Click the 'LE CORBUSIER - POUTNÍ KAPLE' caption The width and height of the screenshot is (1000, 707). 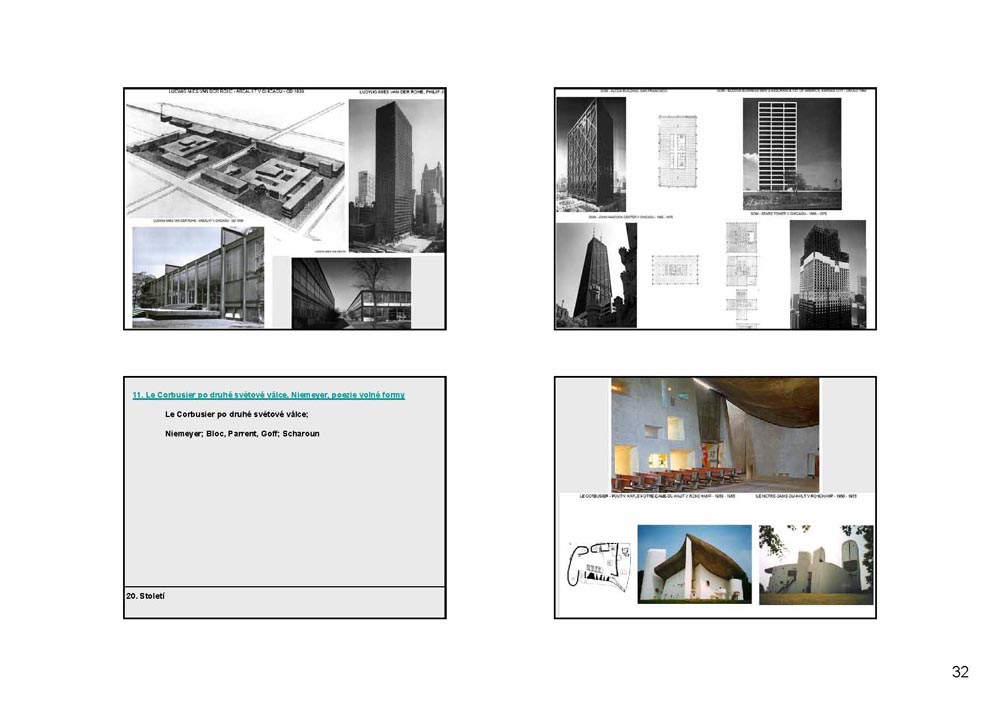(658, 496)
